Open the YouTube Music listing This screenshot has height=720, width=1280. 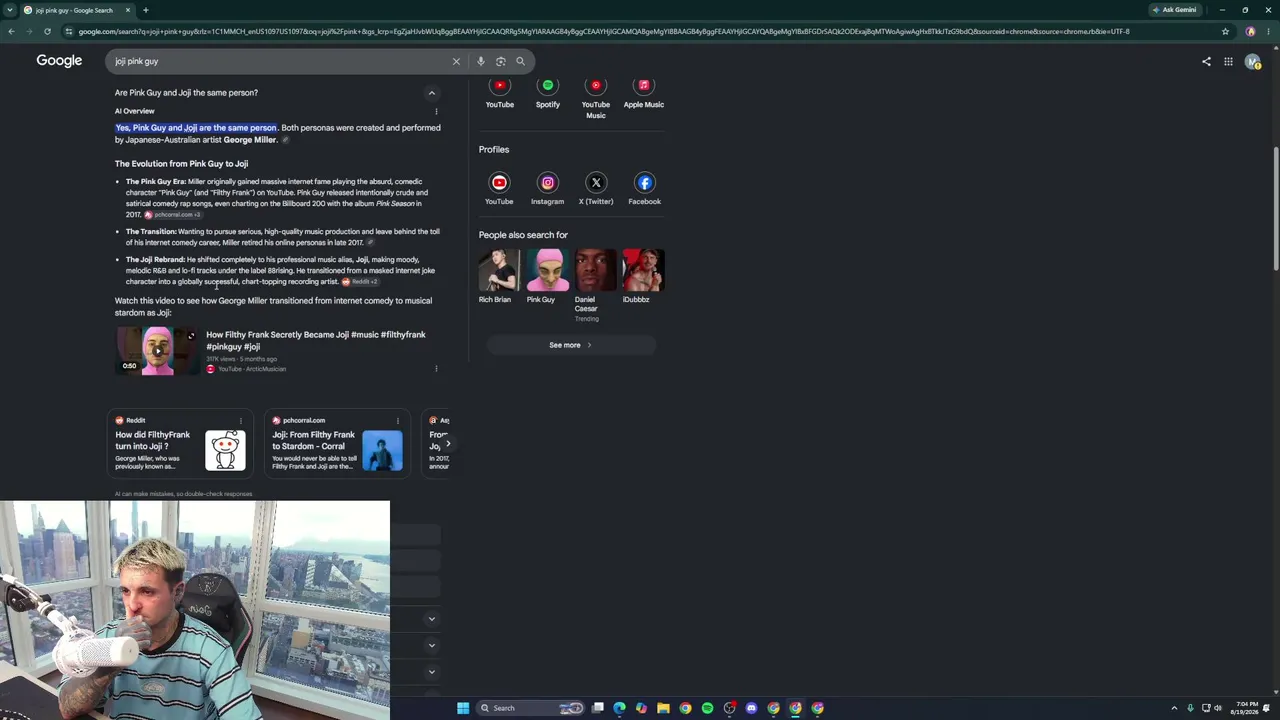(596, 98)
